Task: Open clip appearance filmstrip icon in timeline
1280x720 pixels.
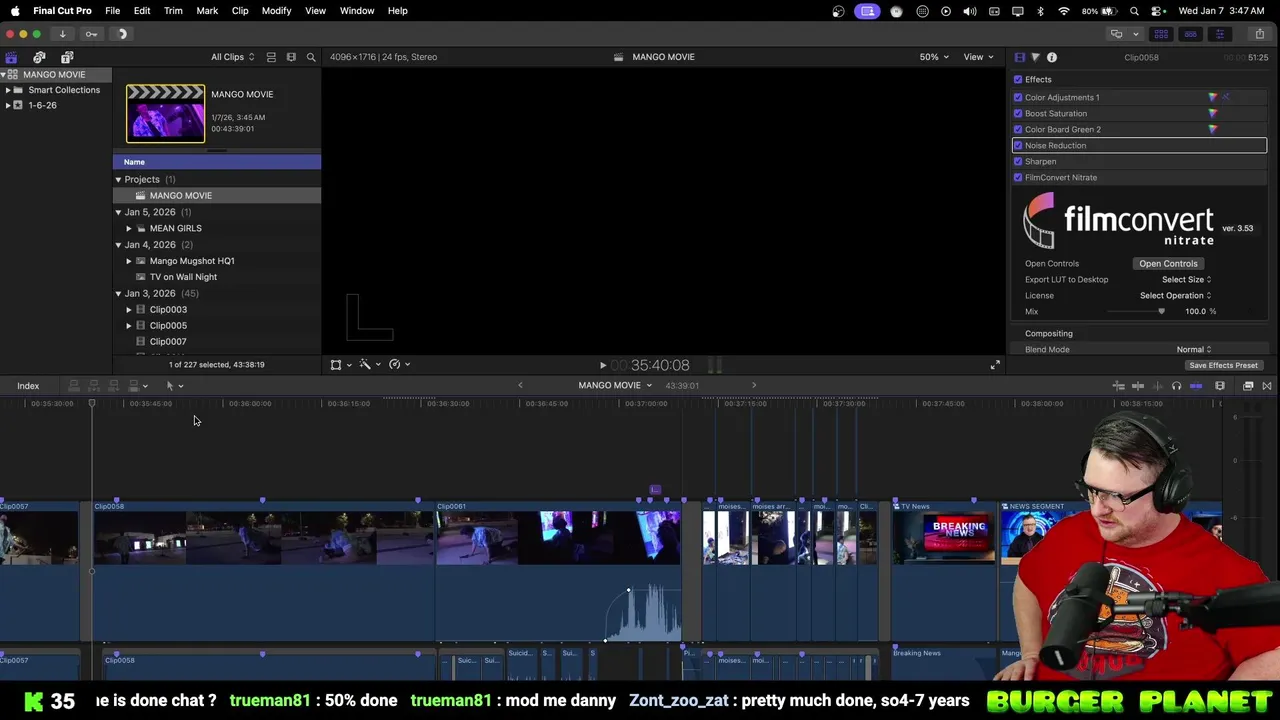Action: 1220,386
